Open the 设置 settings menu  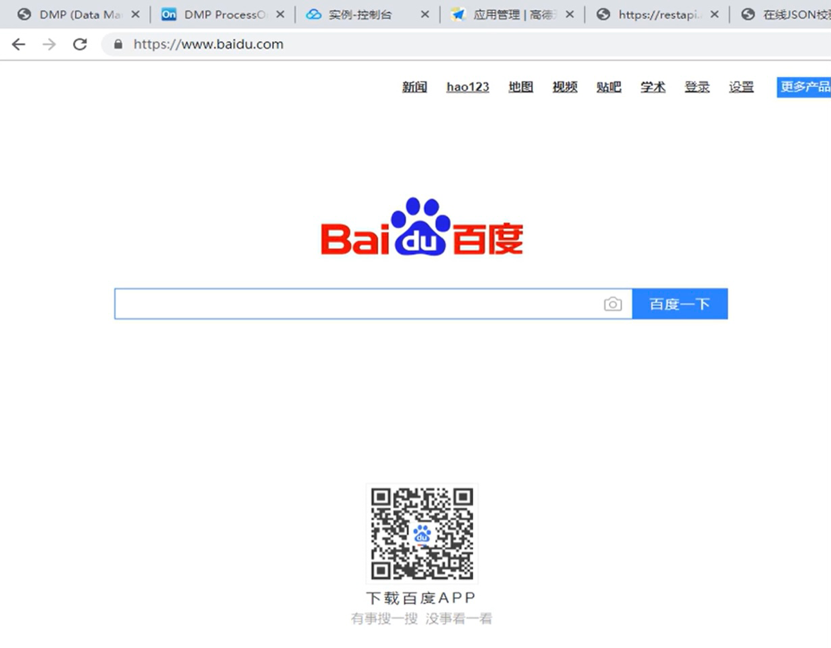pos(741,87)
